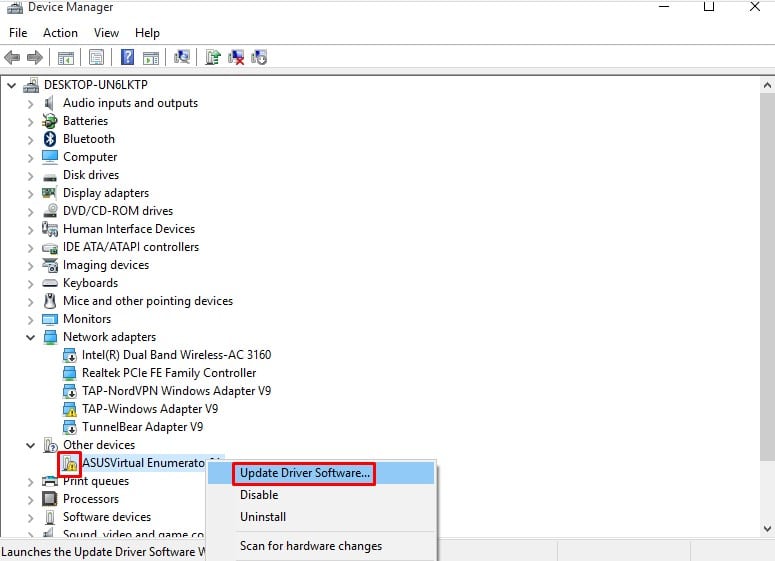Screen dimensions: 775x561
Task: Select TAP-Windows Adapter V9 device
Action: tap(150, 409)
